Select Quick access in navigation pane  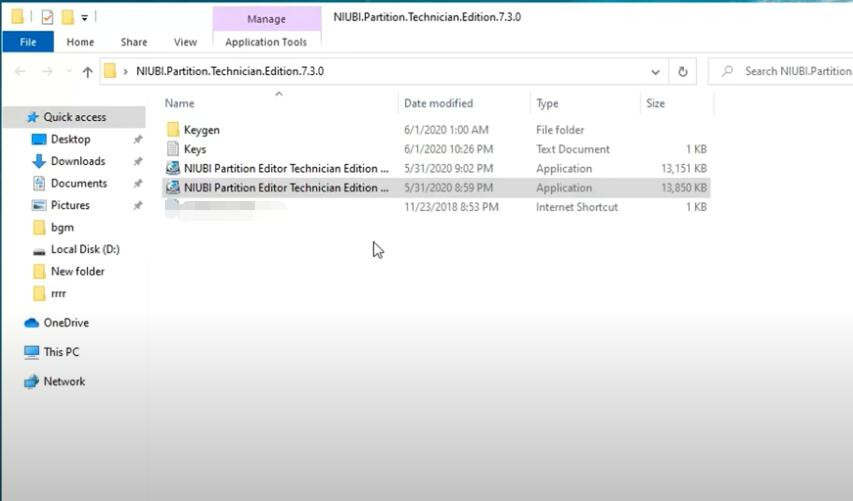tap(75, 117)
